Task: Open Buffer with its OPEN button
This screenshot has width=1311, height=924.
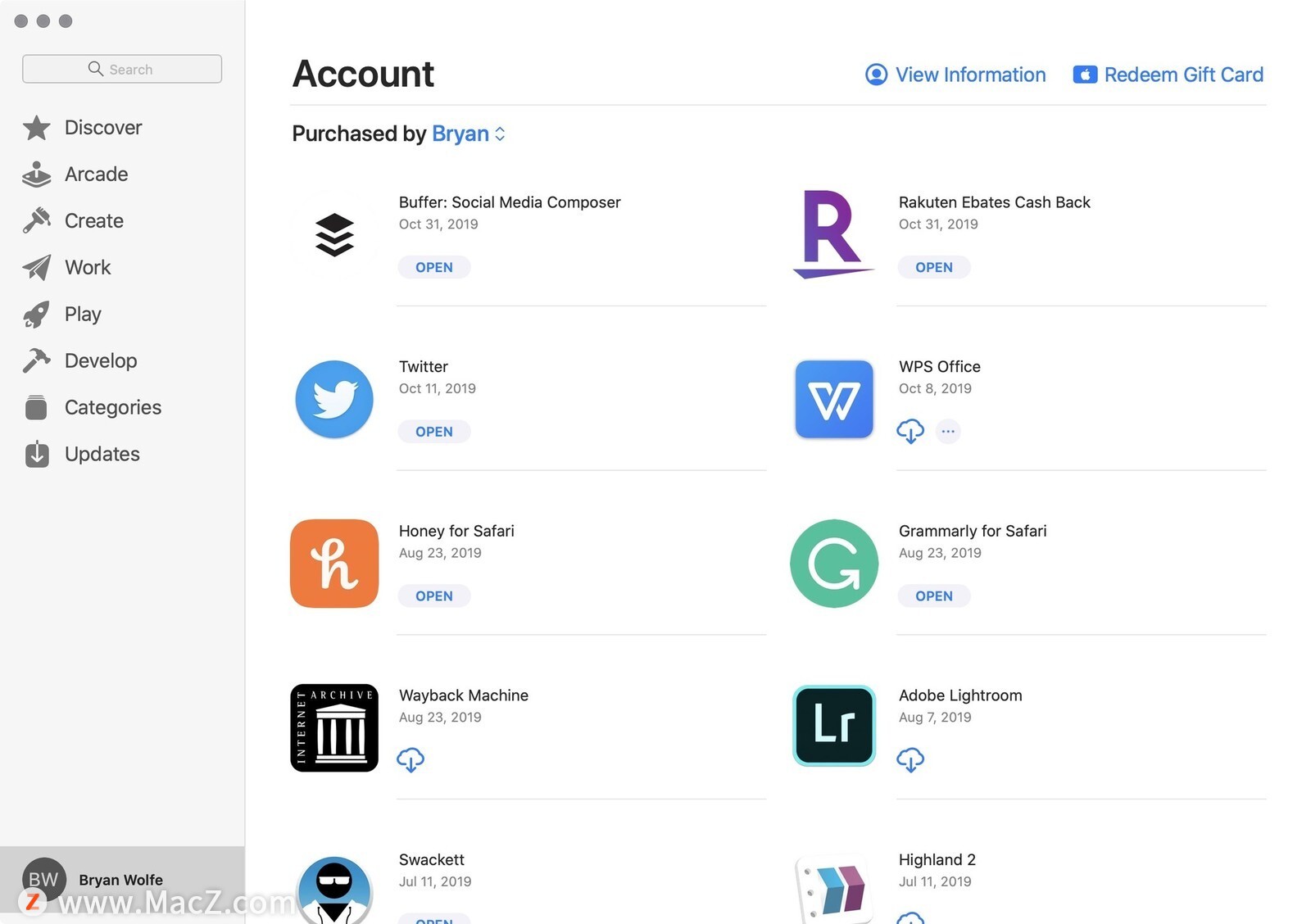Action: click(434, 267)
